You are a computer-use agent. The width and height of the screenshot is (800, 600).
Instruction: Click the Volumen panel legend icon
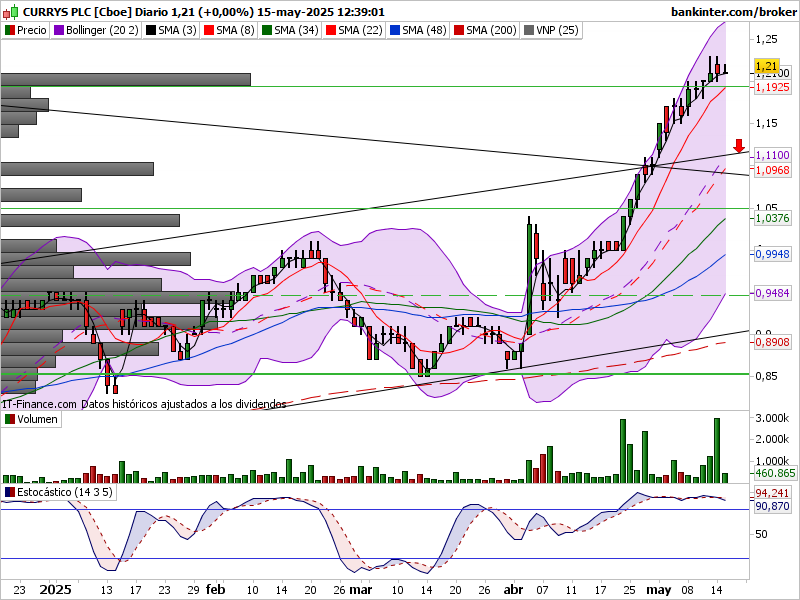click(x=9, y=419)
